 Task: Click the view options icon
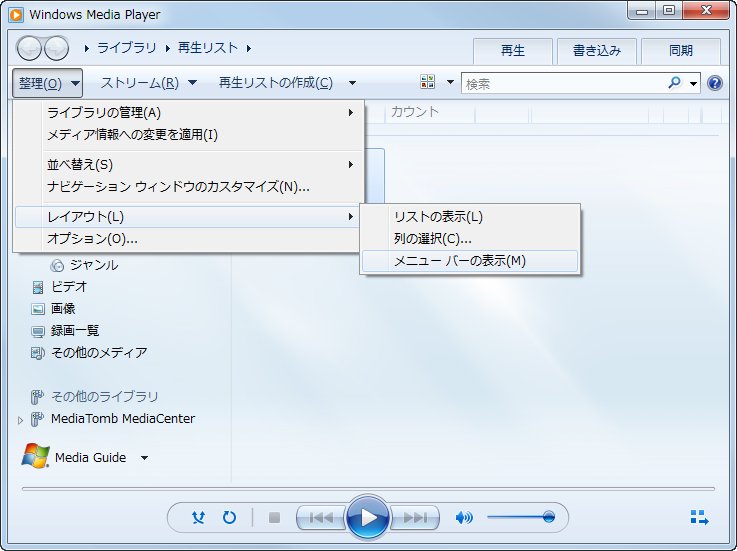(428, 82)
